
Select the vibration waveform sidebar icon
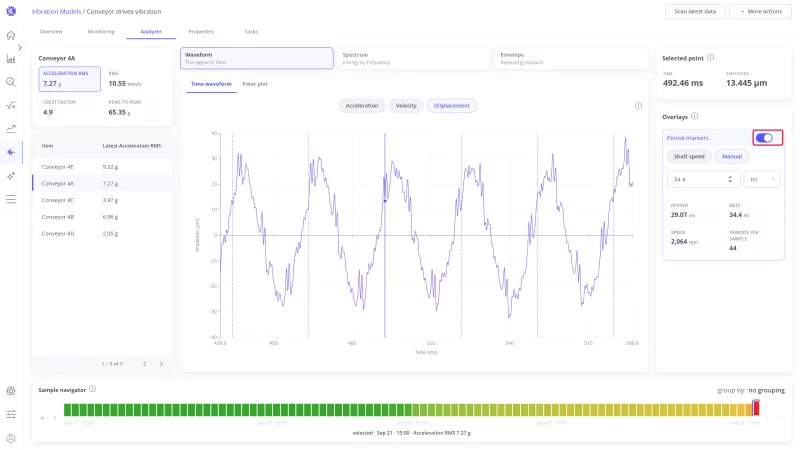click(11, 152)
